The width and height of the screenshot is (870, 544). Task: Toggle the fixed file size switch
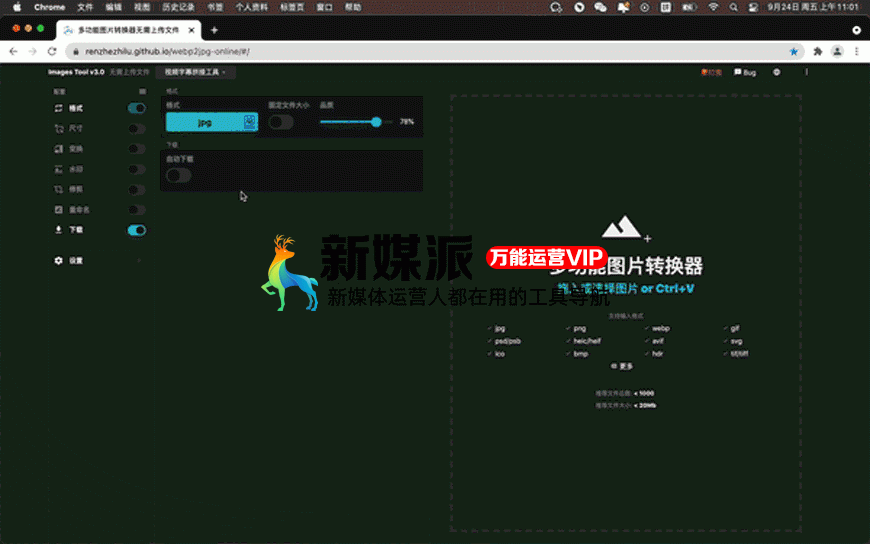[281, 122]
